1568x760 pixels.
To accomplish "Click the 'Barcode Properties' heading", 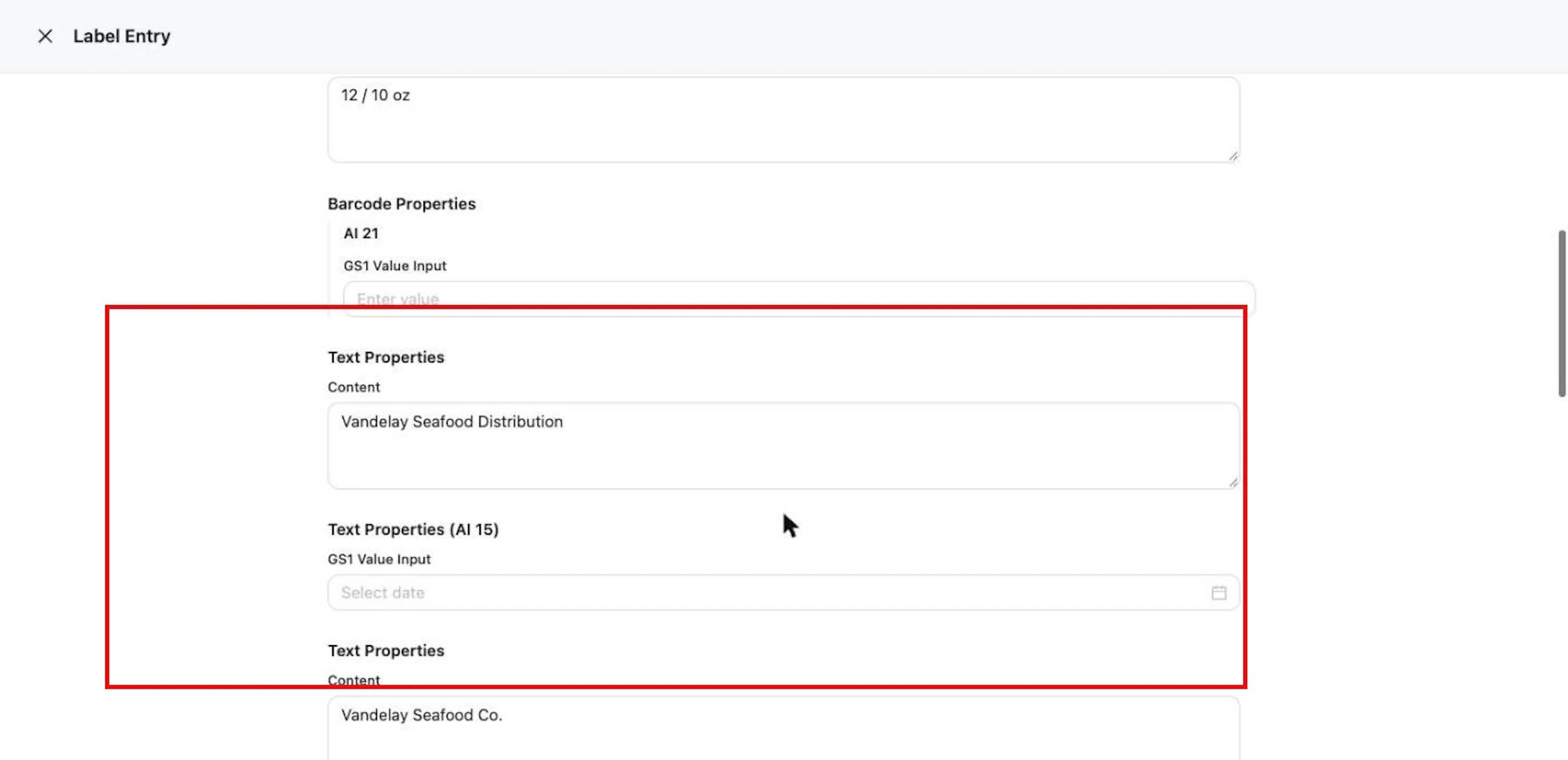I will (402, 203).
